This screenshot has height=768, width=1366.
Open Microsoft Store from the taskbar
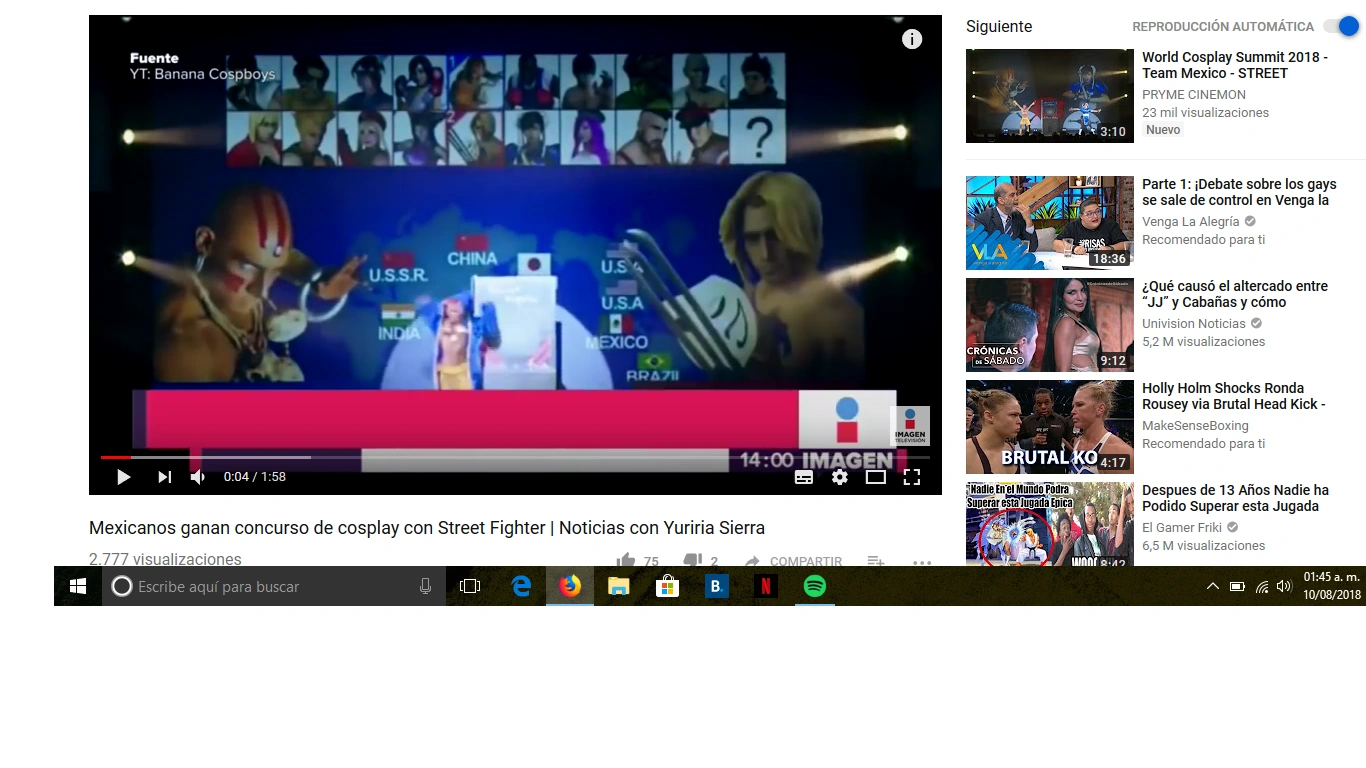667,586
